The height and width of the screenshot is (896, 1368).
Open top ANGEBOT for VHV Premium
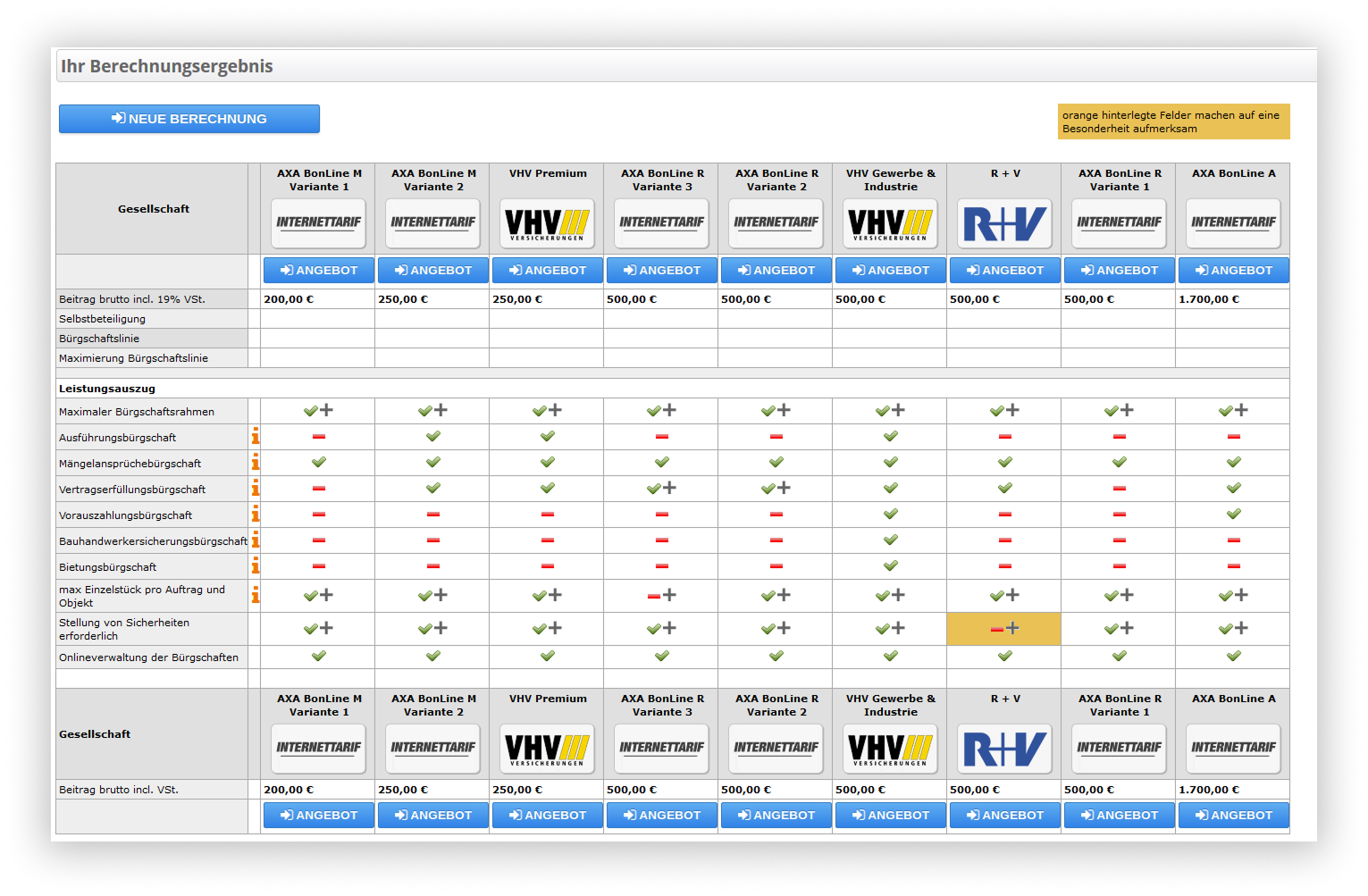click(548, 270)
